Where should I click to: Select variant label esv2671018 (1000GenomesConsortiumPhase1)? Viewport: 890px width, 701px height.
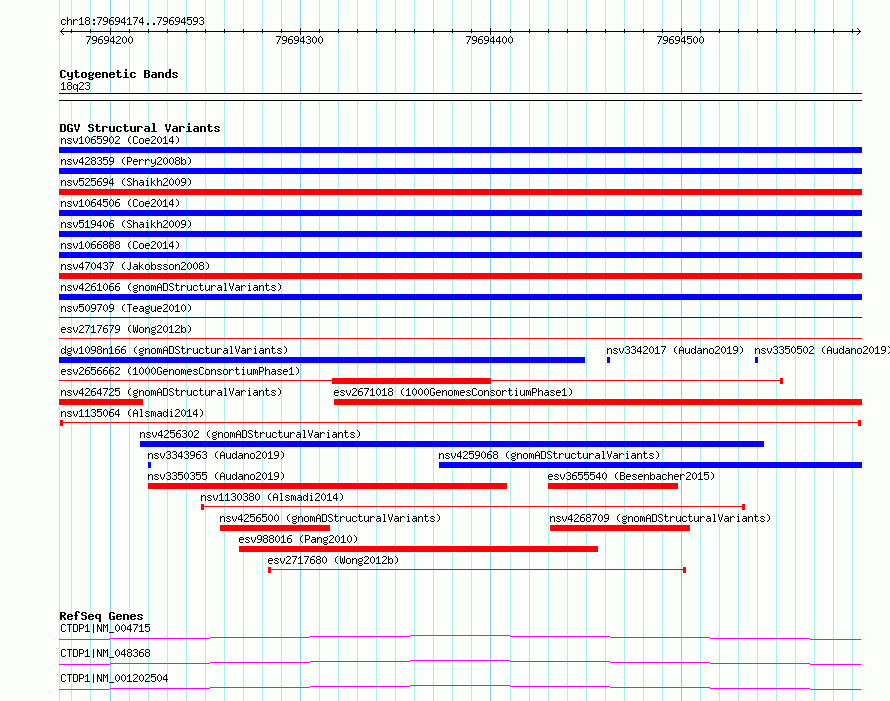coord(453,392)
